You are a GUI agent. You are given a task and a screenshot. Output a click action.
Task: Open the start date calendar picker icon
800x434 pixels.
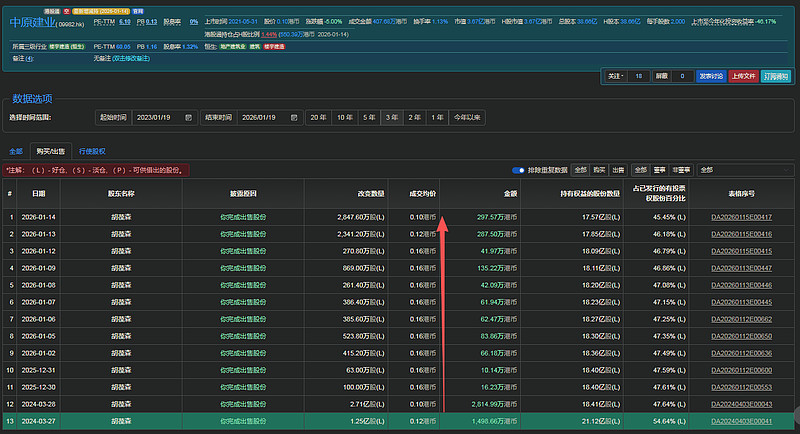[189, 118]
